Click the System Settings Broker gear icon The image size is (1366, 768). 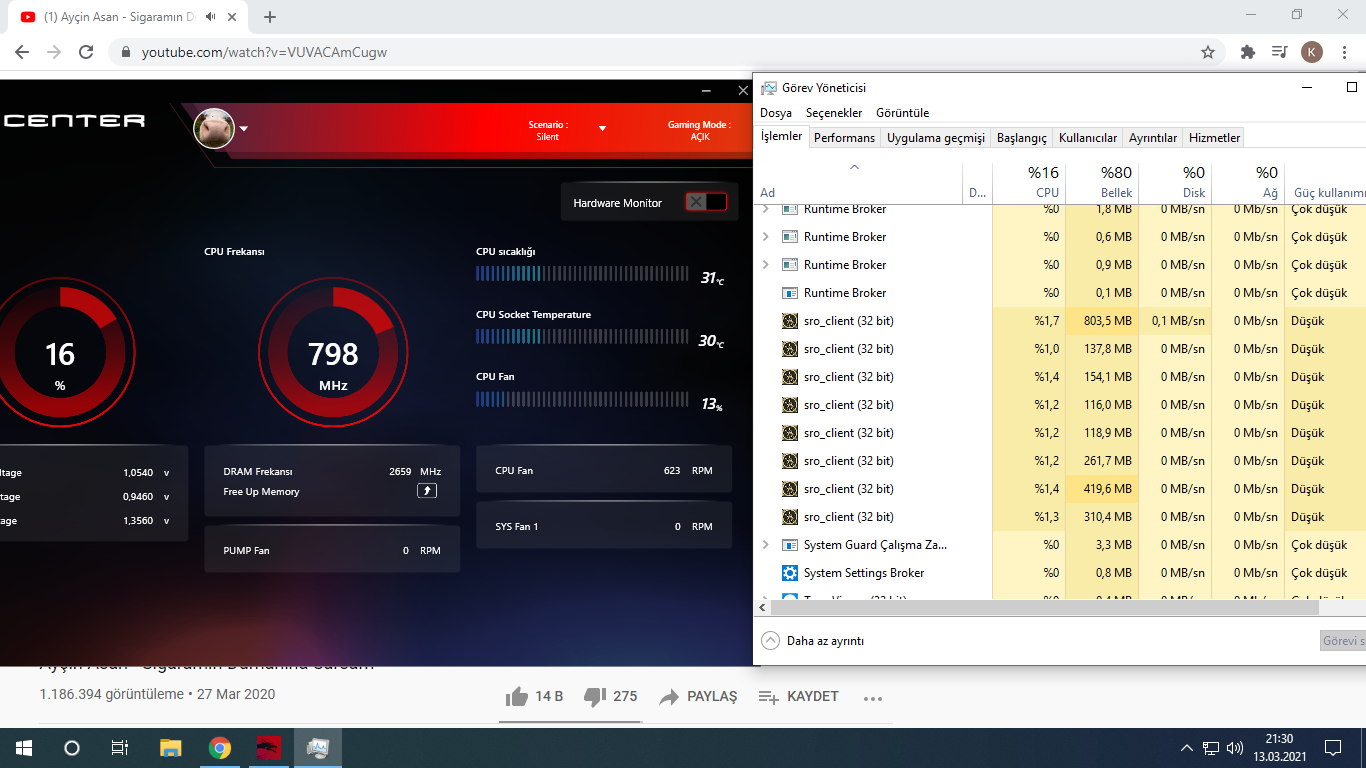pos(790,573)
